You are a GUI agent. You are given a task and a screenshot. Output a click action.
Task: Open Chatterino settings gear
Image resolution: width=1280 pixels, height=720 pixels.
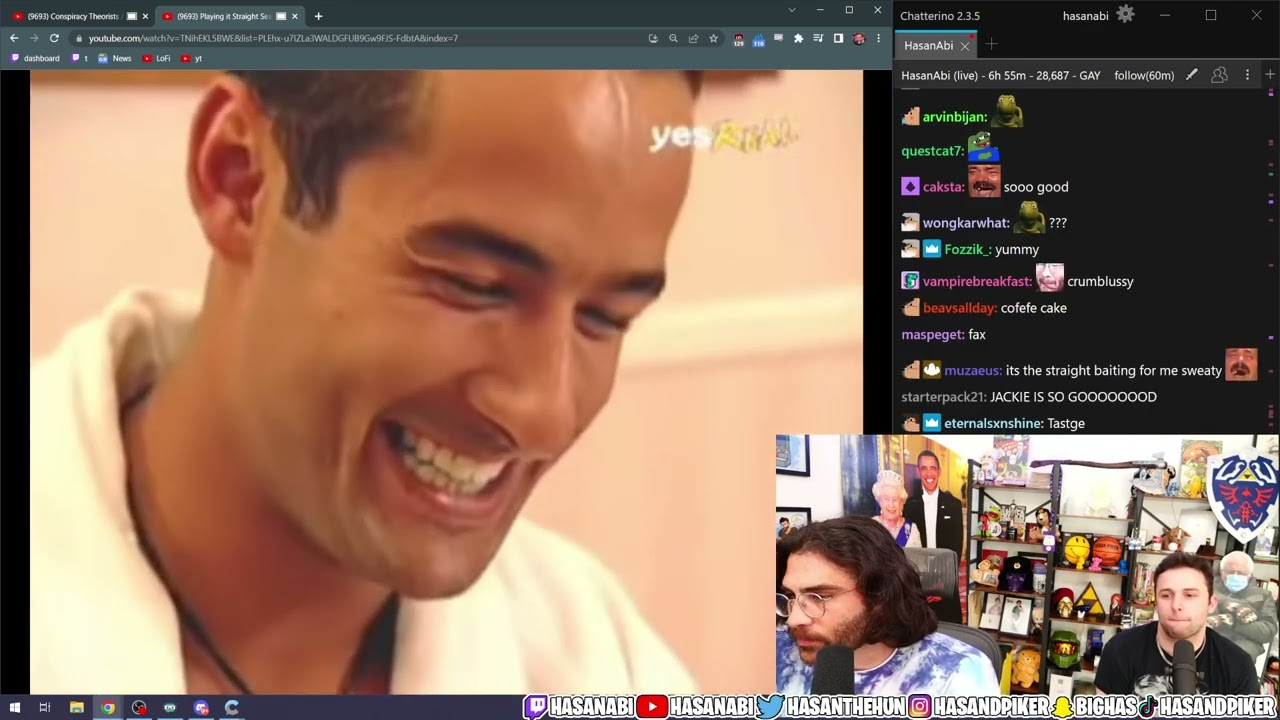1125,15
